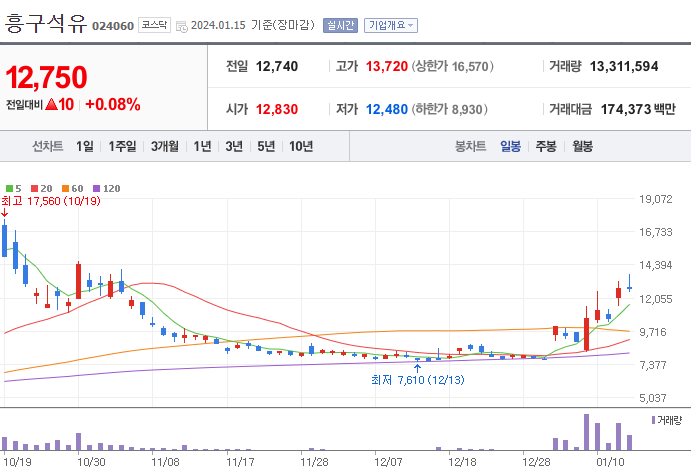Select the 일봉 candle chart
This screenshot has height=474, width=691.
pyautogui.click(x=510, y=146)
